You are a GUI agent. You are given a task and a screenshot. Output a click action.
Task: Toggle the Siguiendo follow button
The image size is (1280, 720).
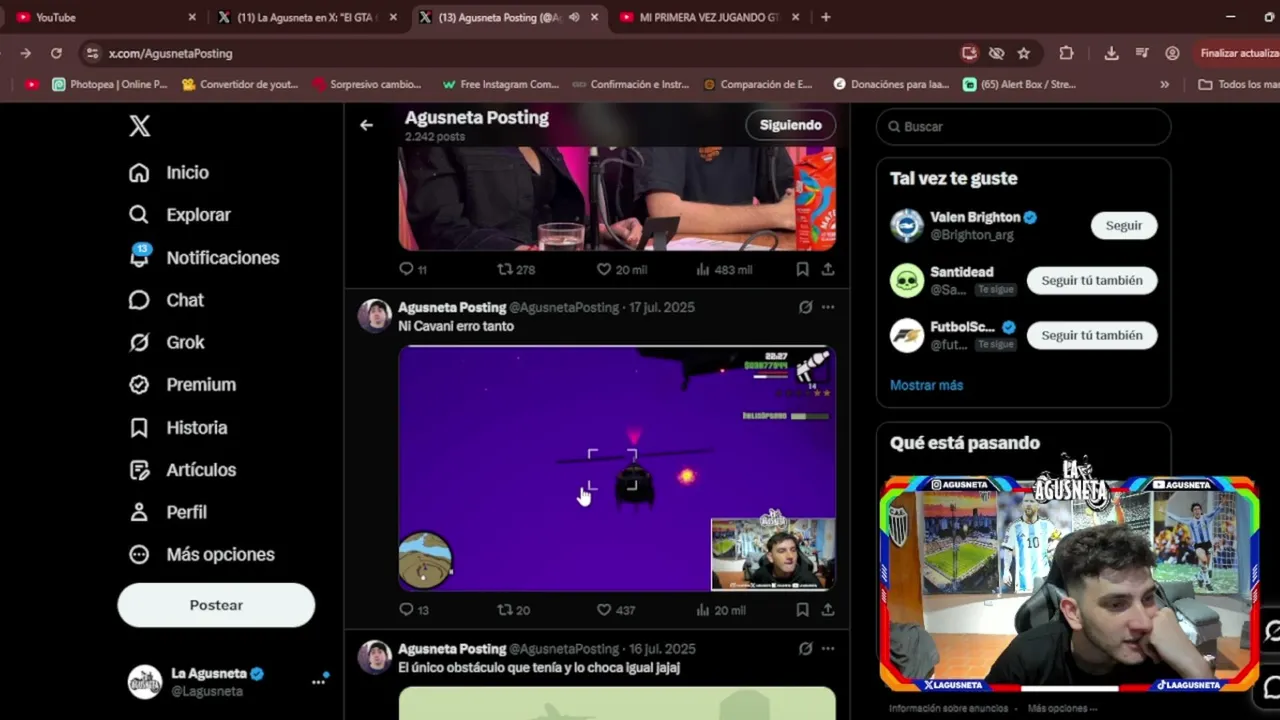790,125
